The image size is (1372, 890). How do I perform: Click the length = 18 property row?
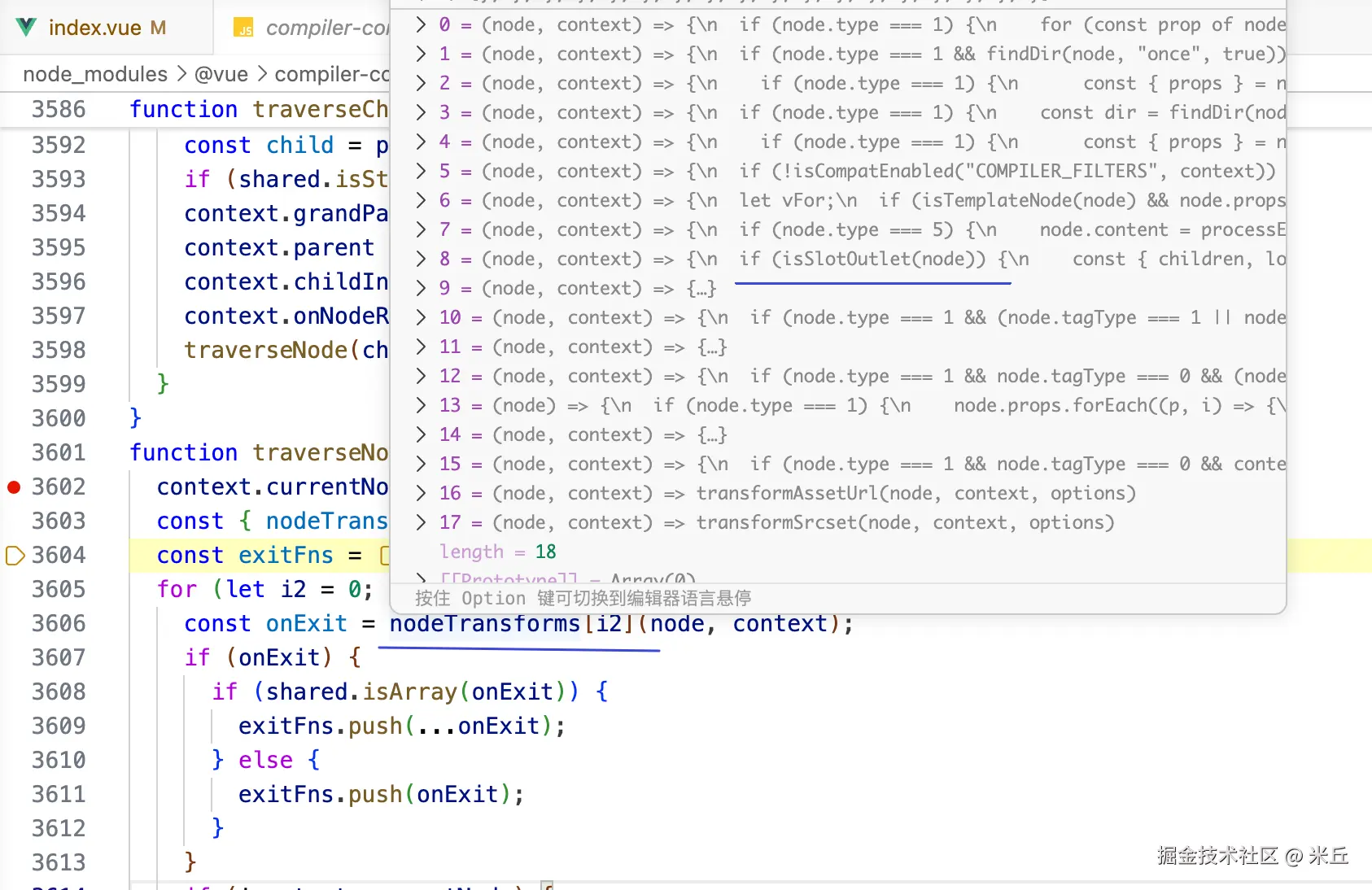[x=497, y=552]
